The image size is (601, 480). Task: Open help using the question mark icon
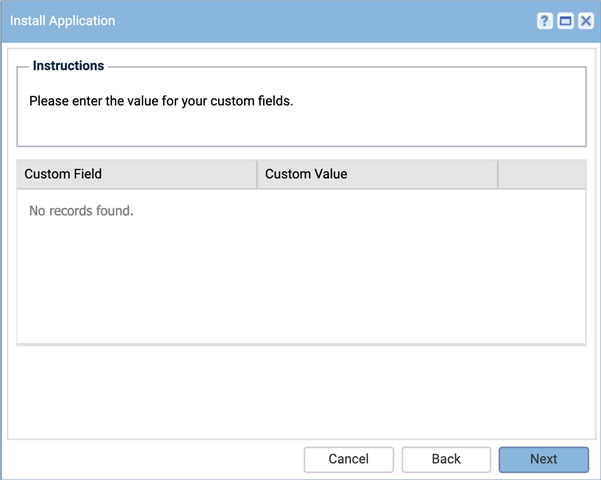click(545, 21)
